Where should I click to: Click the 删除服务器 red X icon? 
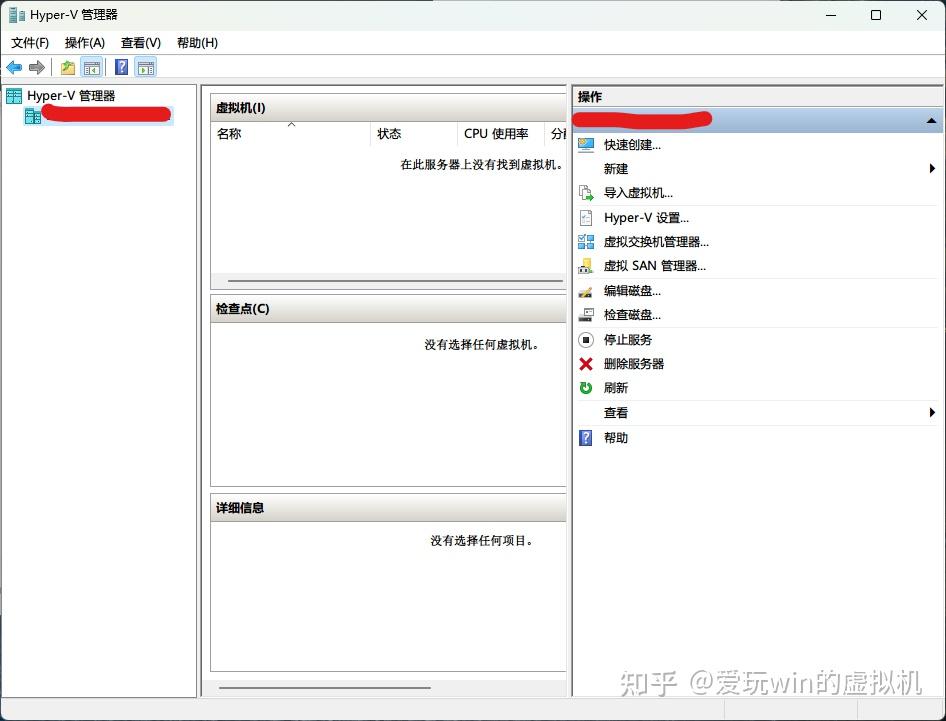click(x=587, y=364)
